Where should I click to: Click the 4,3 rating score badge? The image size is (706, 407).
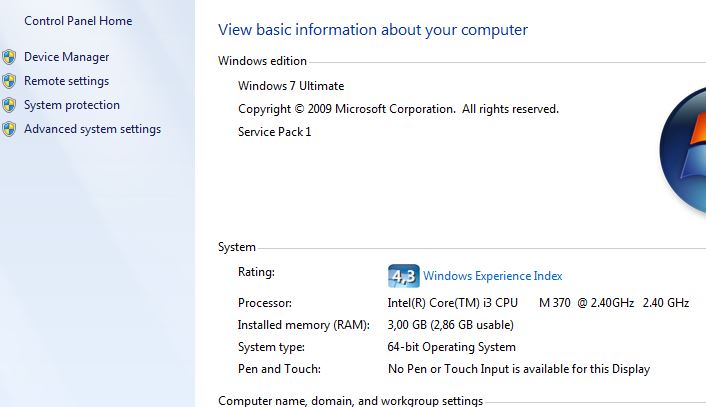point(403,276)
